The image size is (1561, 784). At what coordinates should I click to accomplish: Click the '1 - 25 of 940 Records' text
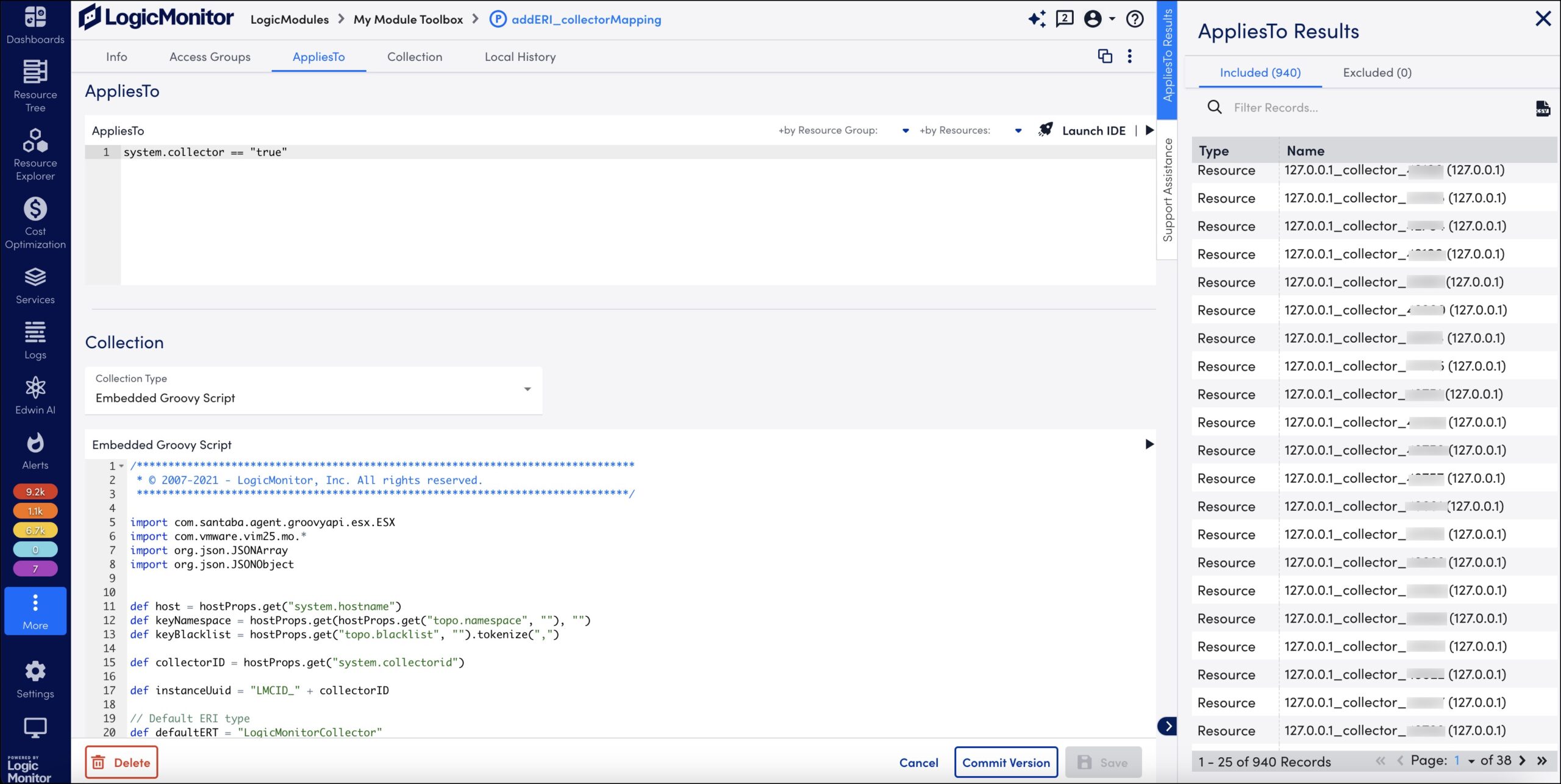[x=1264, y=761]
